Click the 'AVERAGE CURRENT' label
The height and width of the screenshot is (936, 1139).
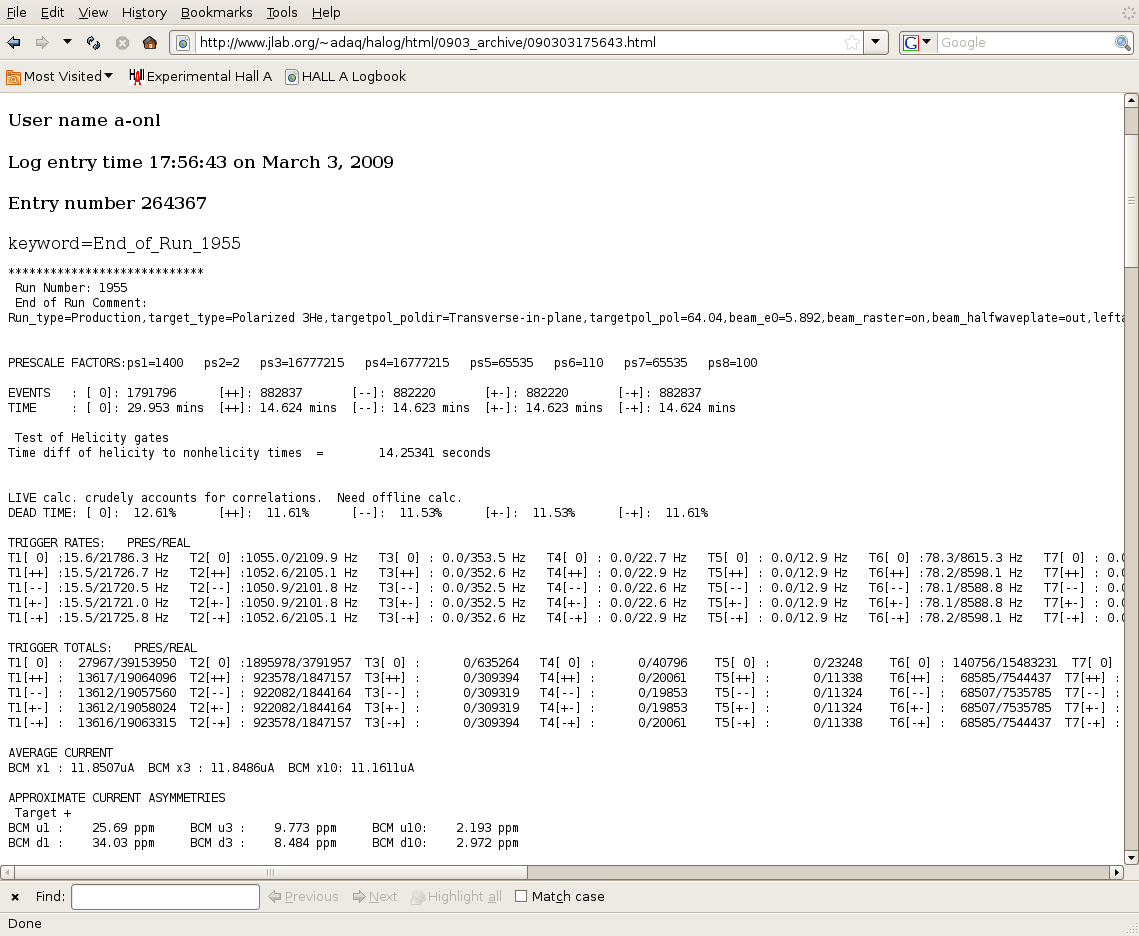pyautogui.click(x=60, y=752)
